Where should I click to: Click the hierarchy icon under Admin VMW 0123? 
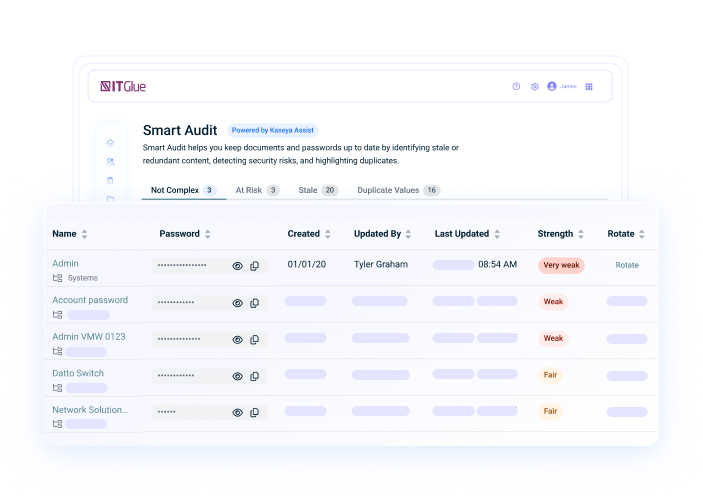tap(57, 351)
